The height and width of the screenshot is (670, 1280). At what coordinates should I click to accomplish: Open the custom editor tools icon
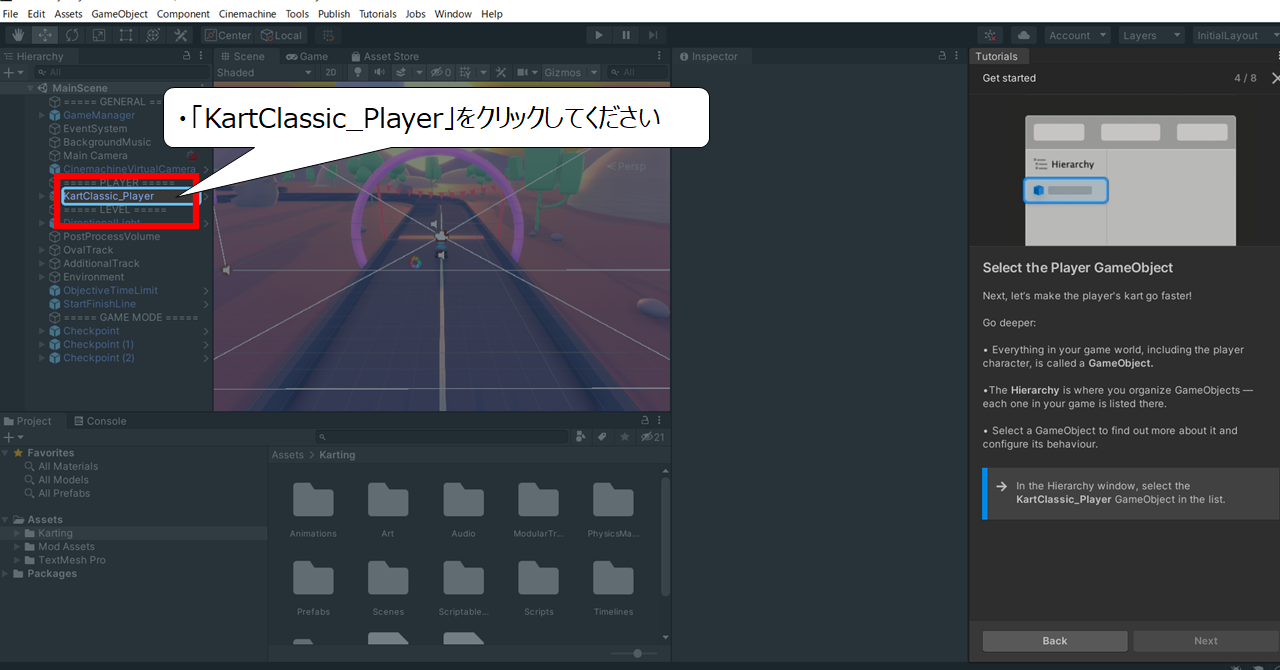tap(180, 35)
